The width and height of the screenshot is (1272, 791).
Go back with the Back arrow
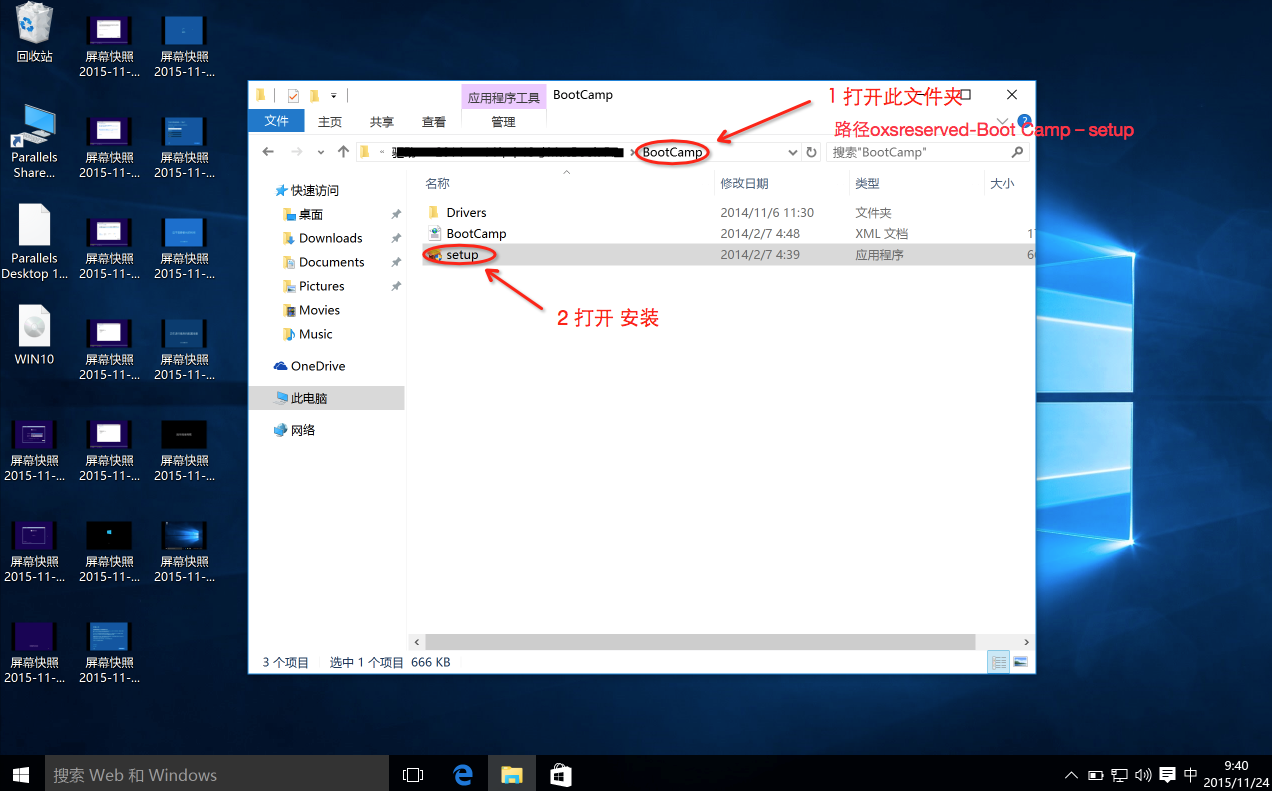268,152
